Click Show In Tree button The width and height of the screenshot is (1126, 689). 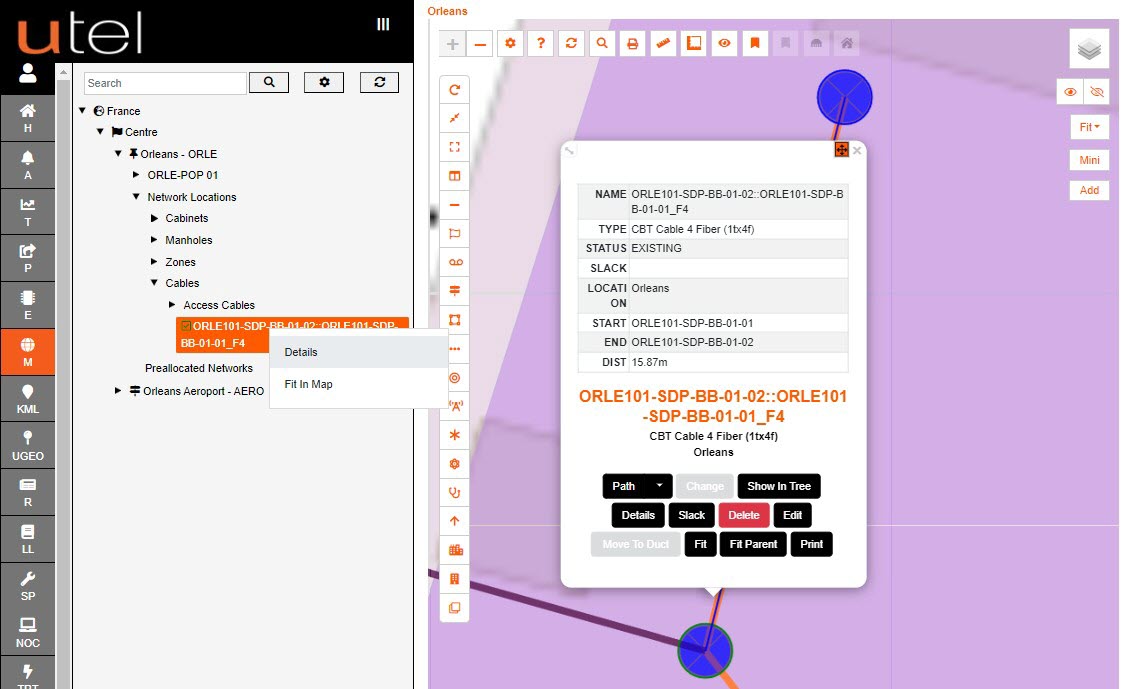(x=779, y=486)
